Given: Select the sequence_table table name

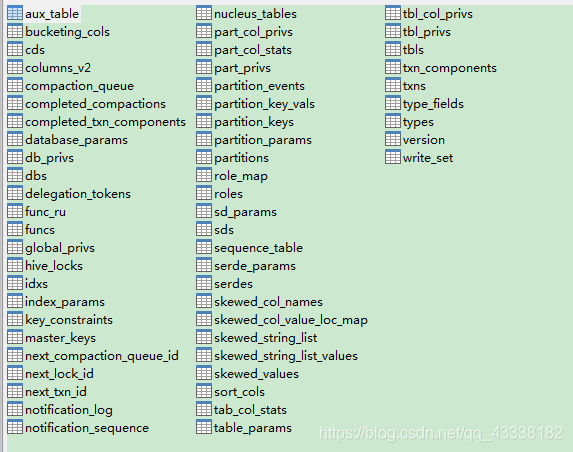Looking at the screenshot, I should pos(258,248).
